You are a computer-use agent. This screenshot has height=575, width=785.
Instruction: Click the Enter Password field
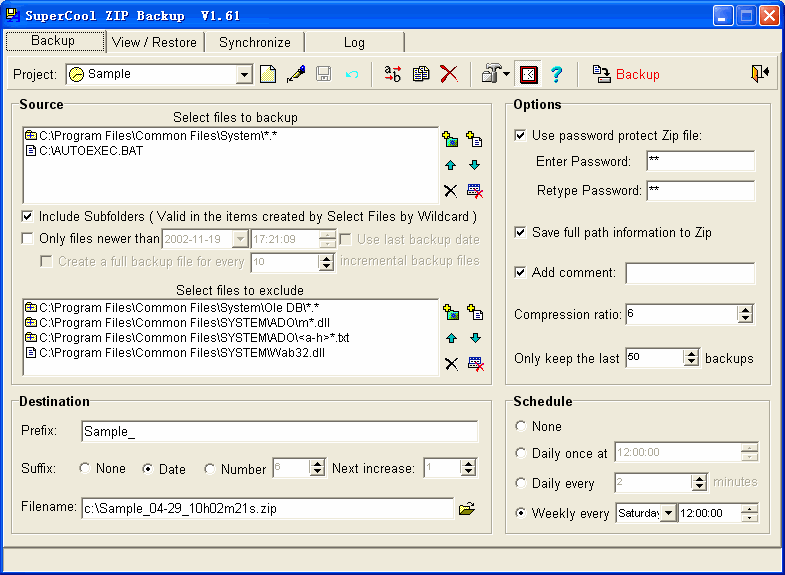coord(701,161)
